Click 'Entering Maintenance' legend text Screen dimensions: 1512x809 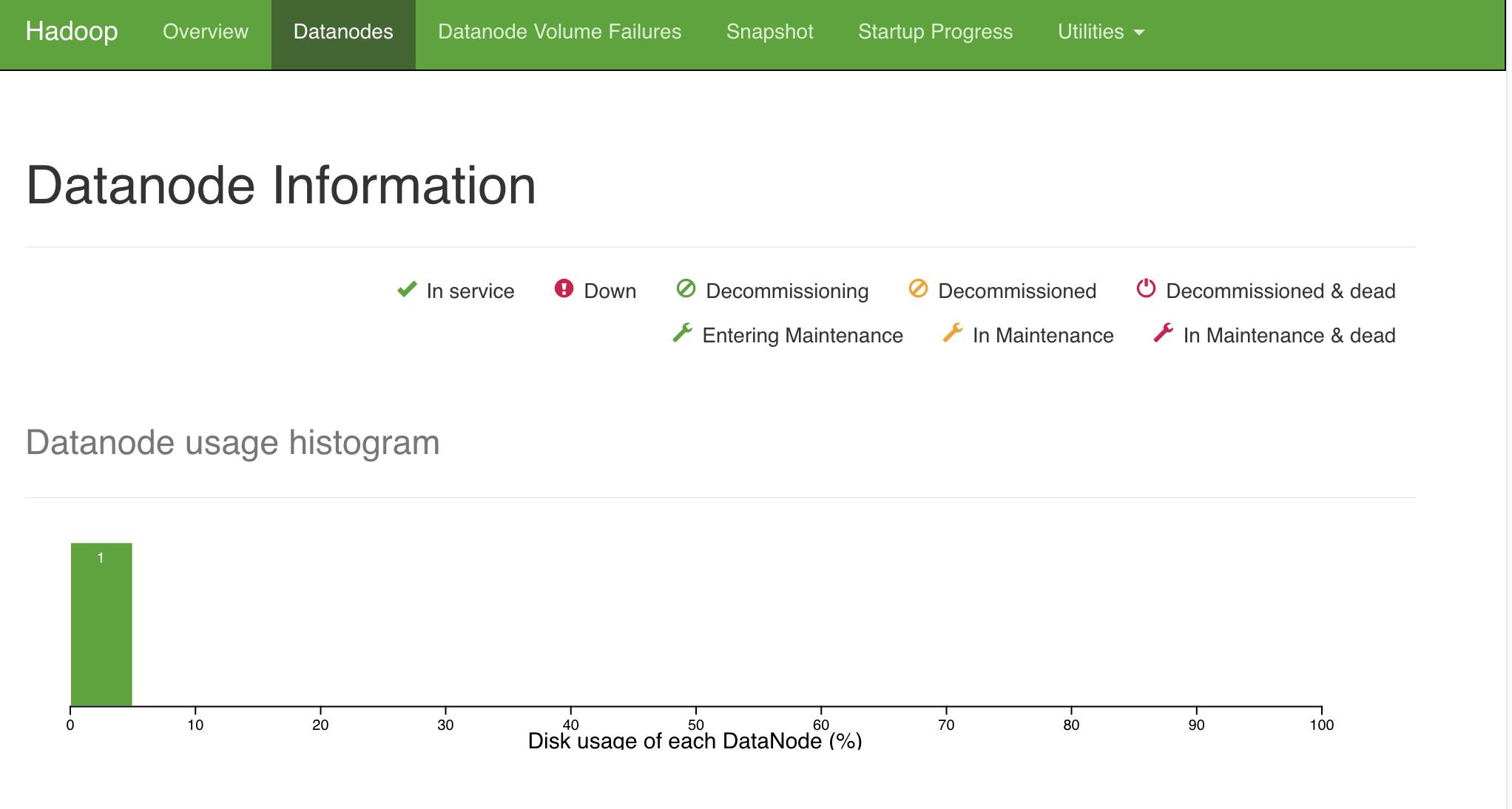pyautogui.click(x=803, y=336)
